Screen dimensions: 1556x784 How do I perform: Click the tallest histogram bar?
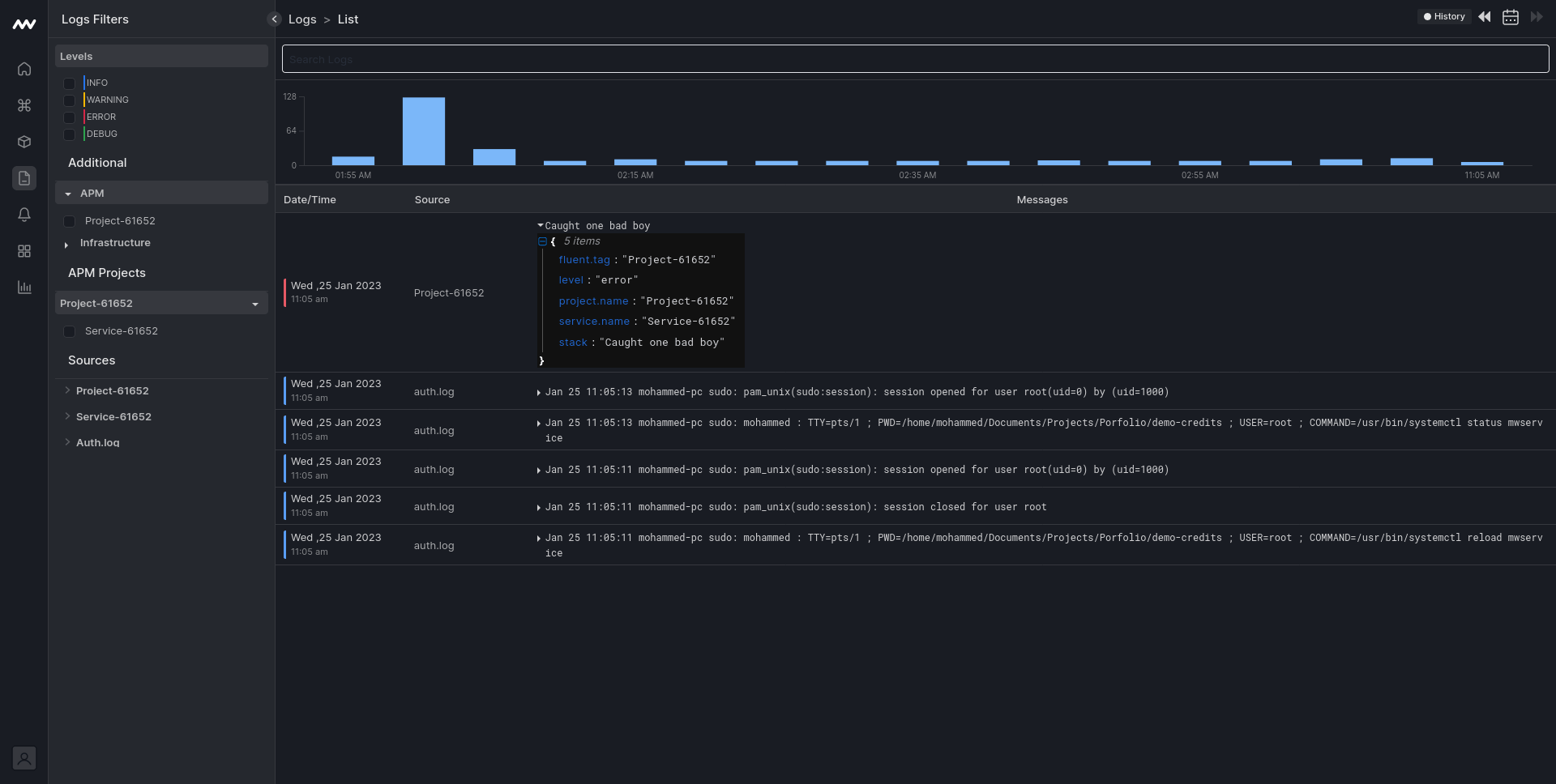click(x=424, y=131)
